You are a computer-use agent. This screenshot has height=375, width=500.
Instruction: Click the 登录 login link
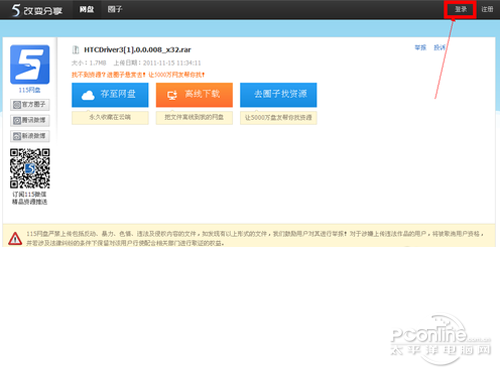click(x=461, y=9)
